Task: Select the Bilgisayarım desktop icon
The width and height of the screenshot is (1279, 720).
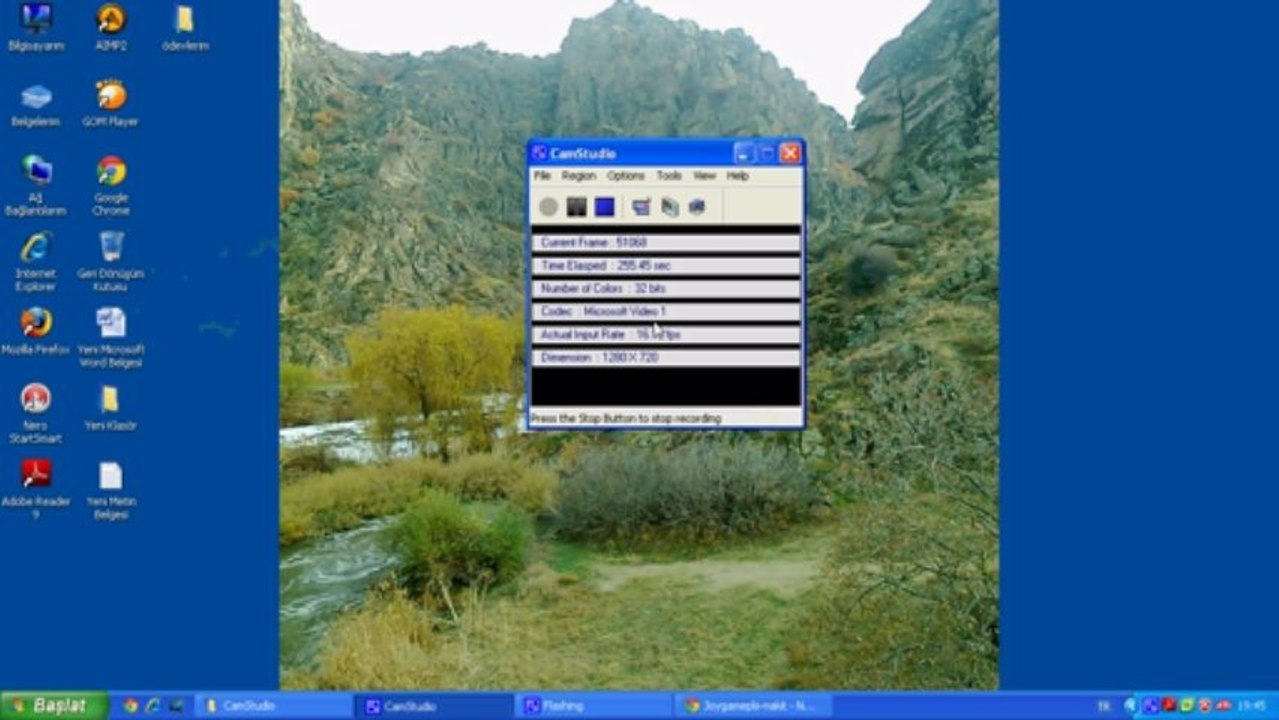Action: click(x=36, y=27)
